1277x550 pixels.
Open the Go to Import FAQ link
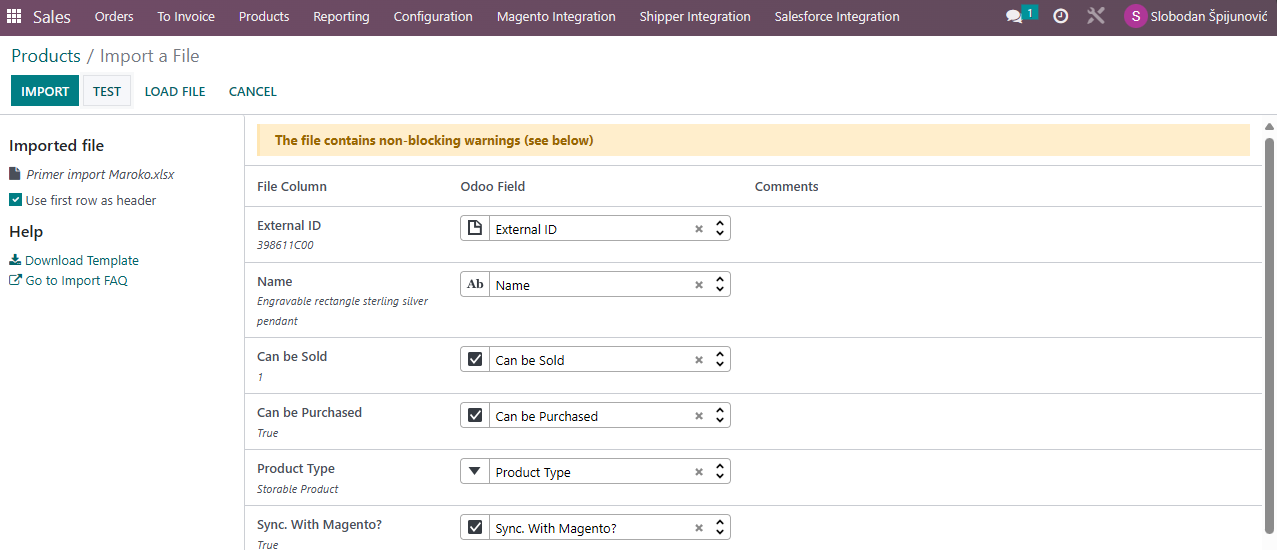(x=77, y=280)
